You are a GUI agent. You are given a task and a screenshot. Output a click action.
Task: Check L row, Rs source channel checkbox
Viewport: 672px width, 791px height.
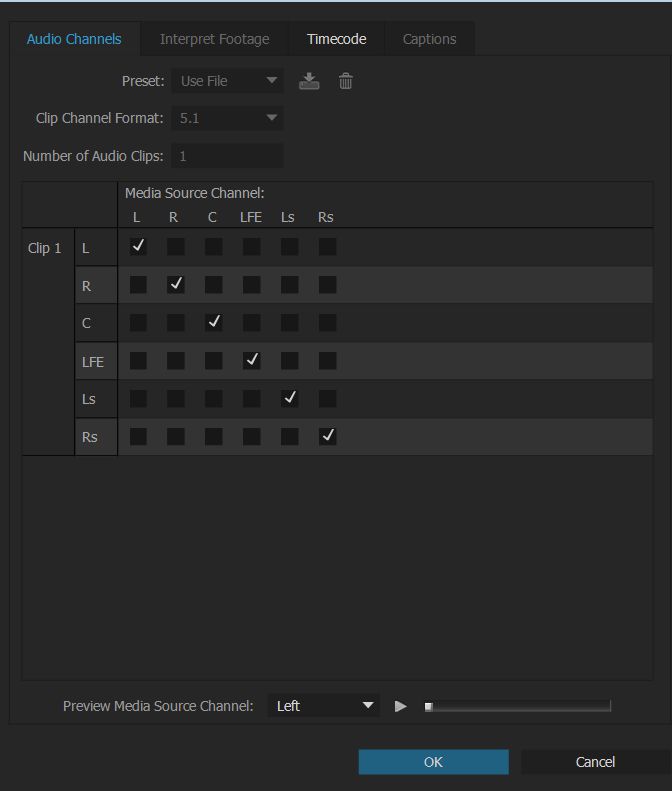click(327, 247)
